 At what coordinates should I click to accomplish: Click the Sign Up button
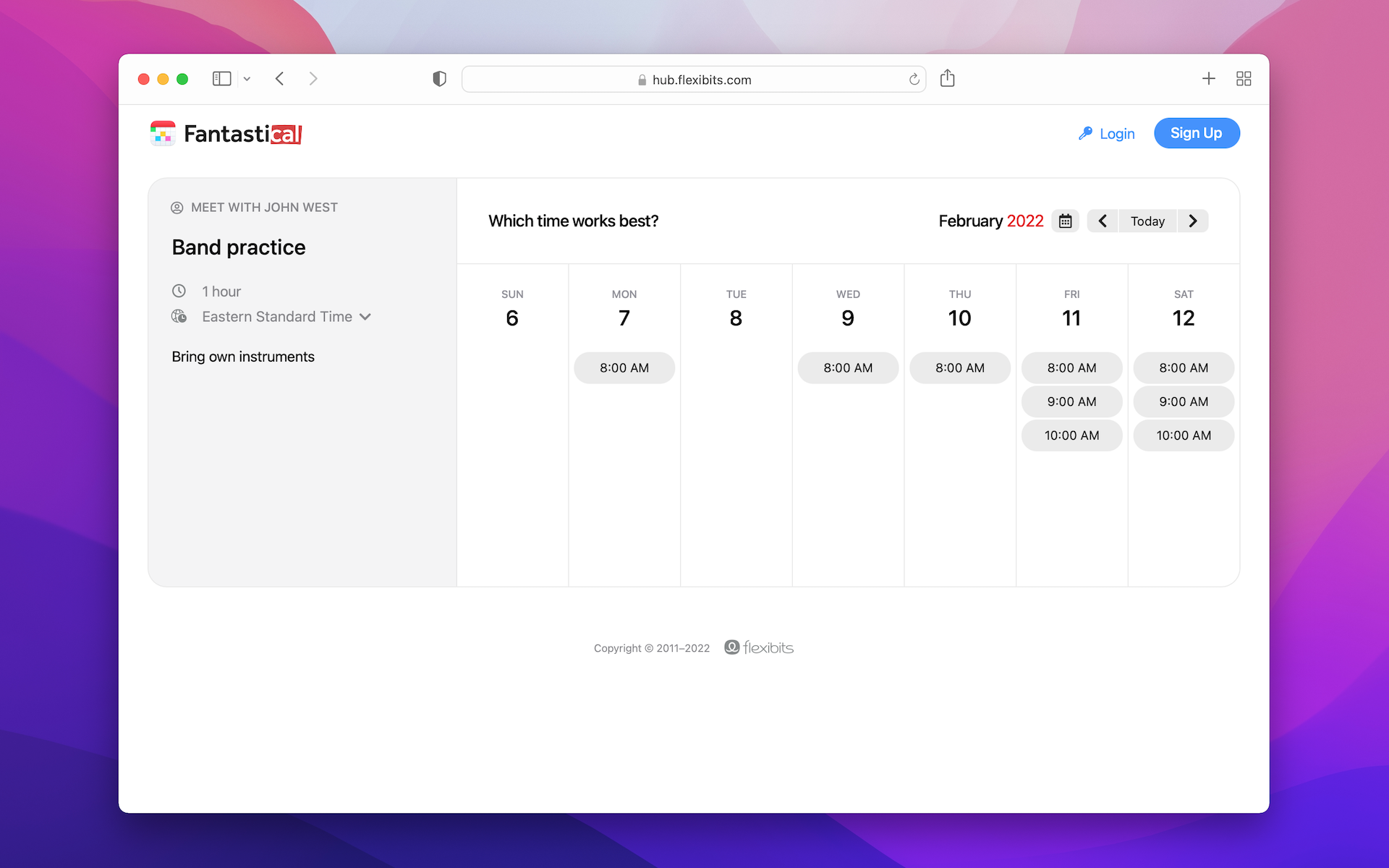coord(1197,133)
